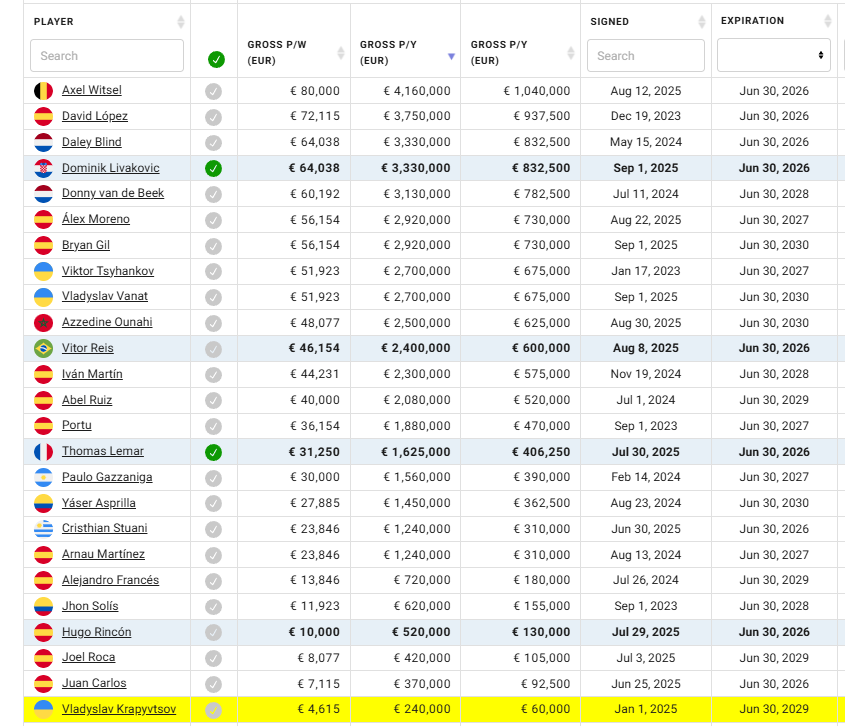
Task: Click the Argentina flag beside Paulo Gazzaniga
Action: point(43,478)
